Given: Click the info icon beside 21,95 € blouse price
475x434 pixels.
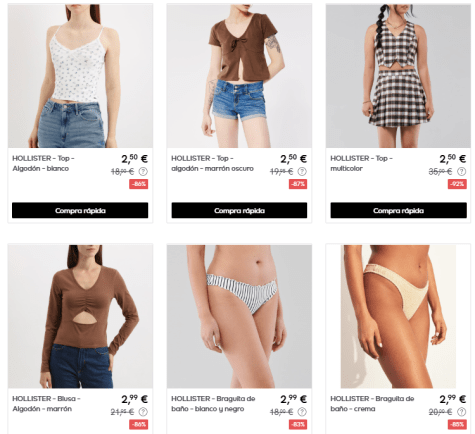Looking at the screenshot, I should 143,412.
